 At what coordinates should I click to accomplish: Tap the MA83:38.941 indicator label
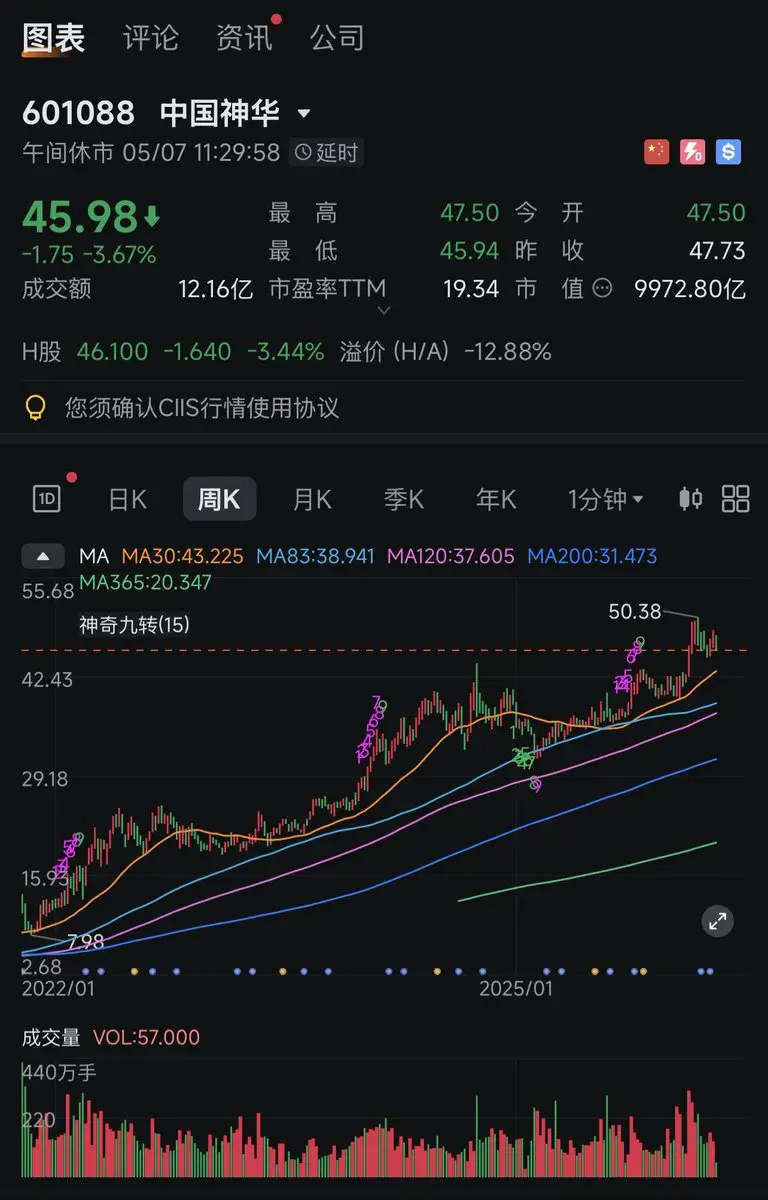coord(317,556)
